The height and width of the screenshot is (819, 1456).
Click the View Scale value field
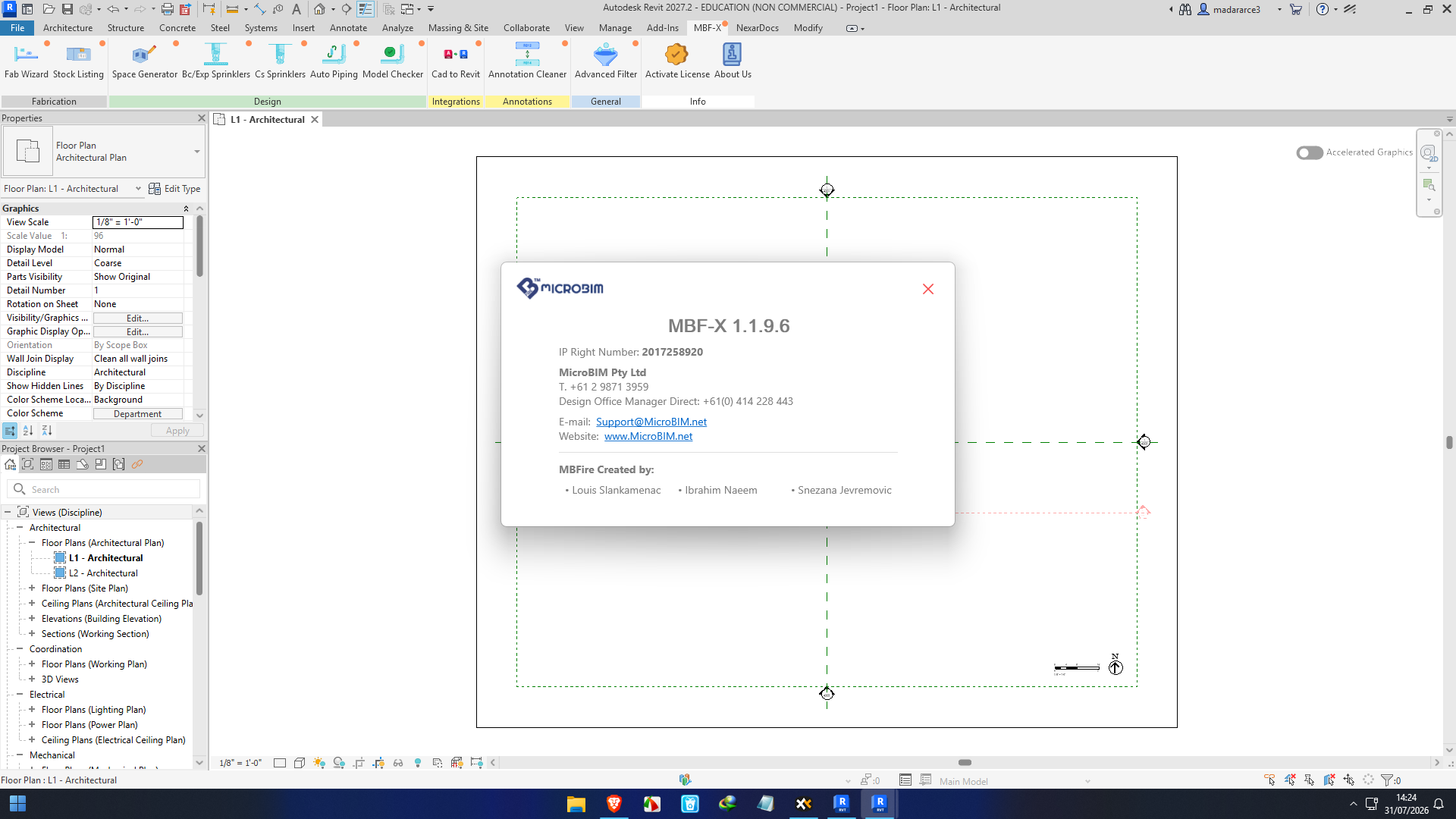[x=138, y=222]
